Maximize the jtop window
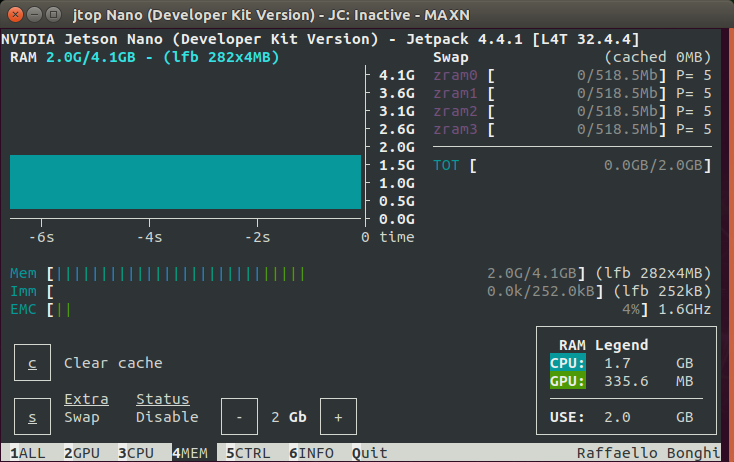Image resolution: width=734 pixels, height=462 pixels. click(x=54, y=15)
